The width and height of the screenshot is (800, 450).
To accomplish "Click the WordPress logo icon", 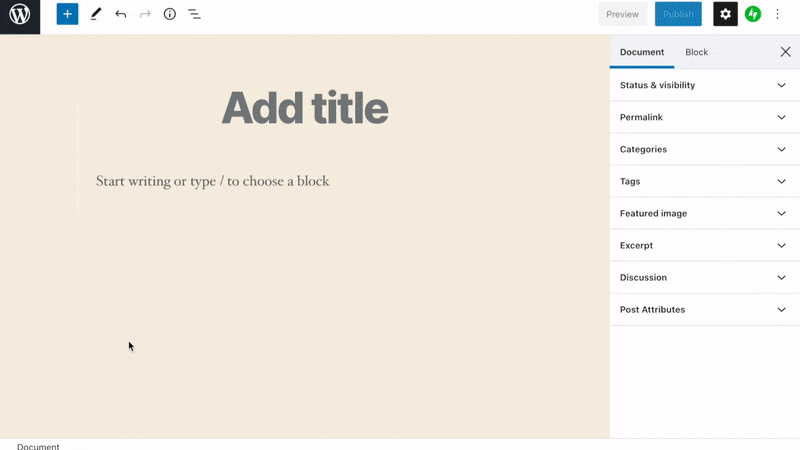I will coord(20,14).
